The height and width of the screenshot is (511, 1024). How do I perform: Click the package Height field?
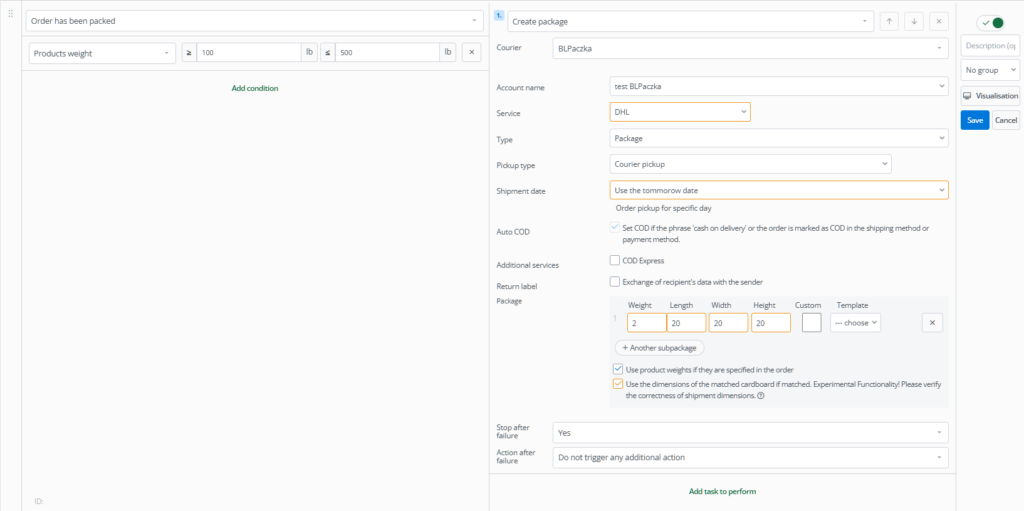click(x=771, y=323)
